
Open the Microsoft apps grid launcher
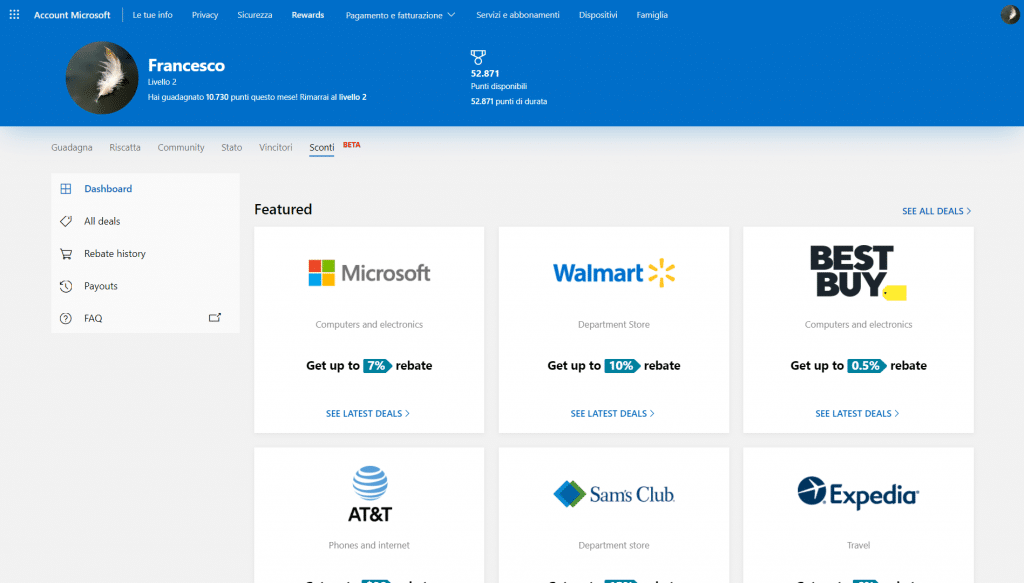pyautogui.click(x=14, y=15)
